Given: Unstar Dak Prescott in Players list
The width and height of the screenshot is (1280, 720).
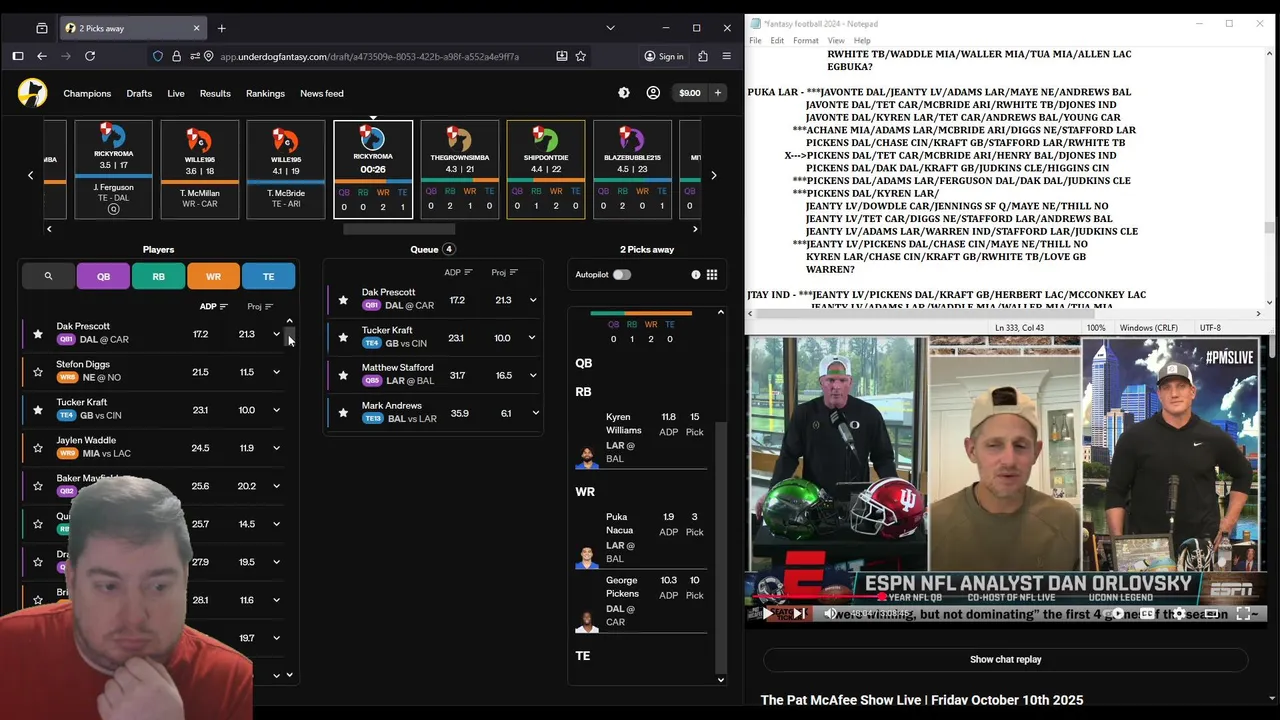Looking at the screenshot, I should [x=38, y=334].
